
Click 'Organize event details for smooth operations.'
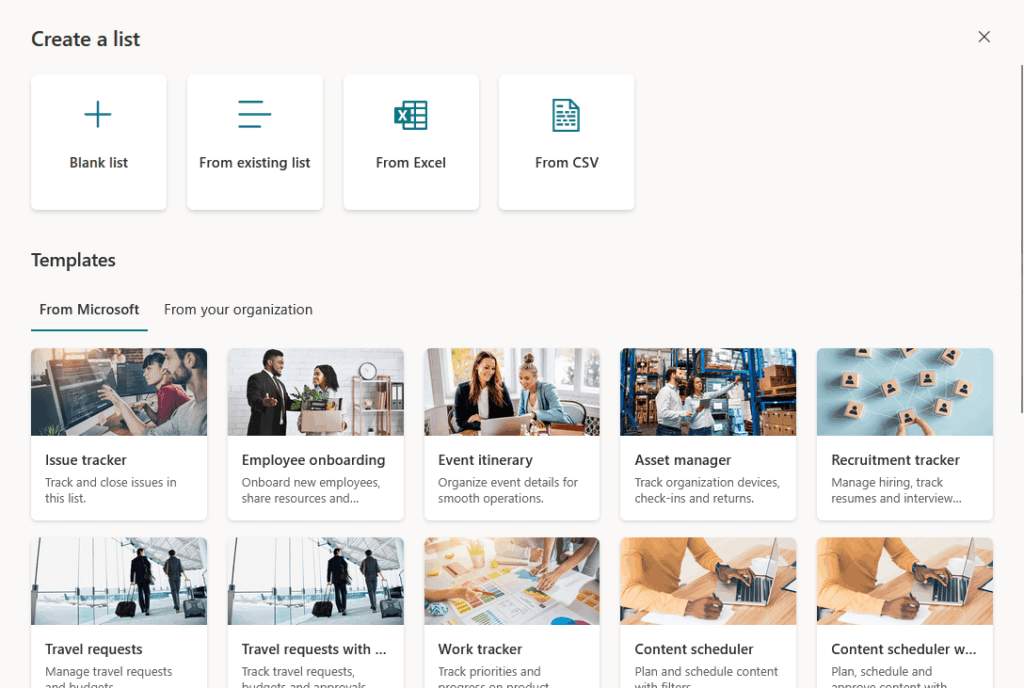click(x=507, y=490)
